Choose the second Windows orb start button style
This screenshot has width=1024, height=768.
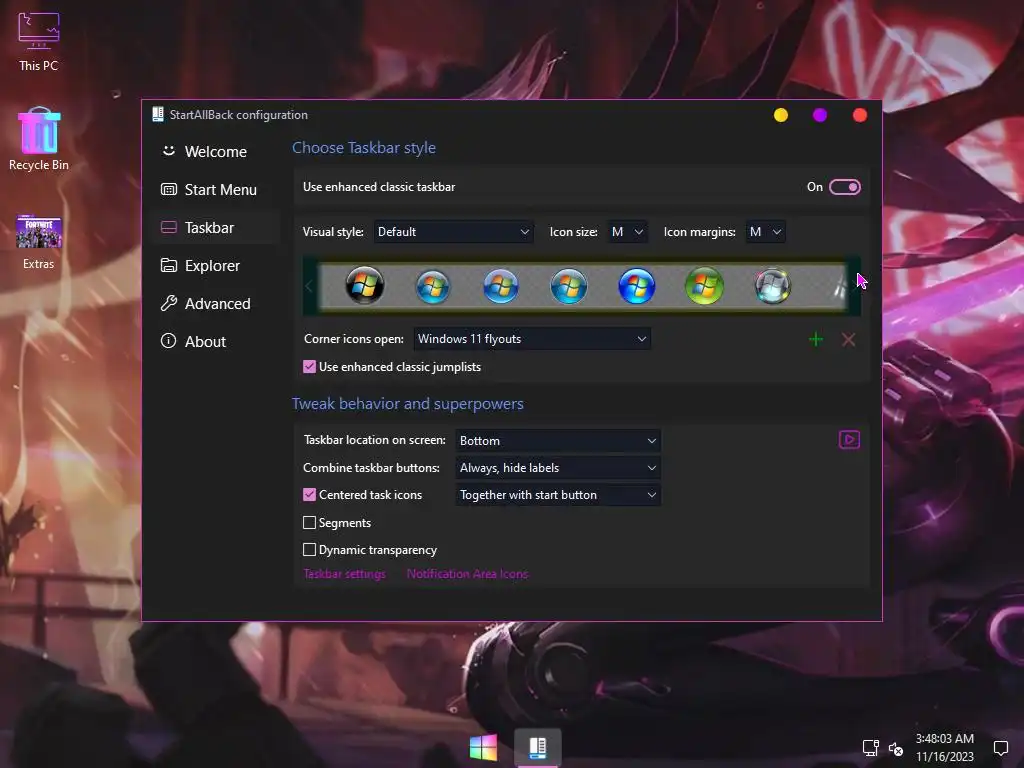[432, 285]
